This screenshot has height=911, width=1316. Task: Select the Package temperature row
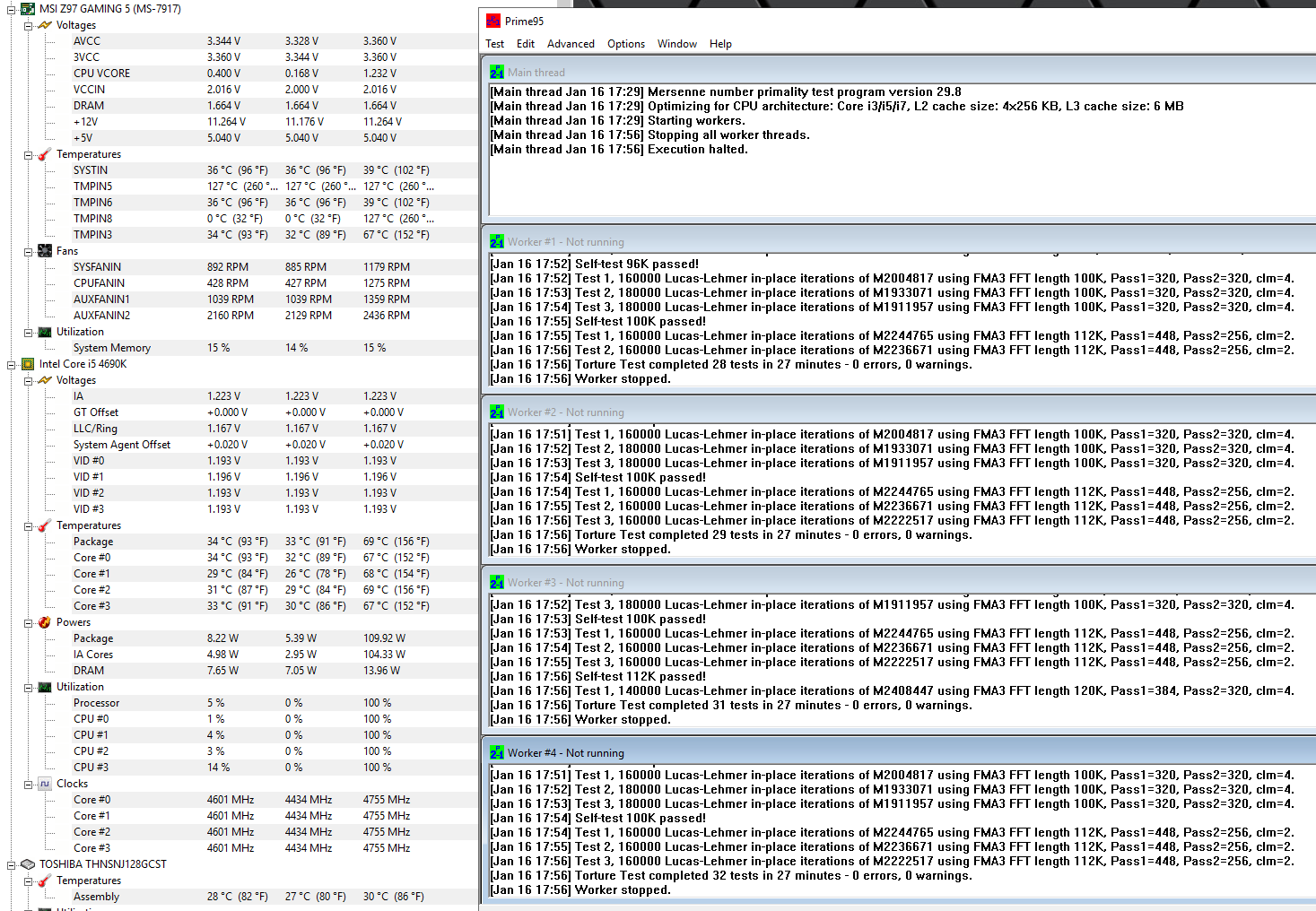pos(273,542)
